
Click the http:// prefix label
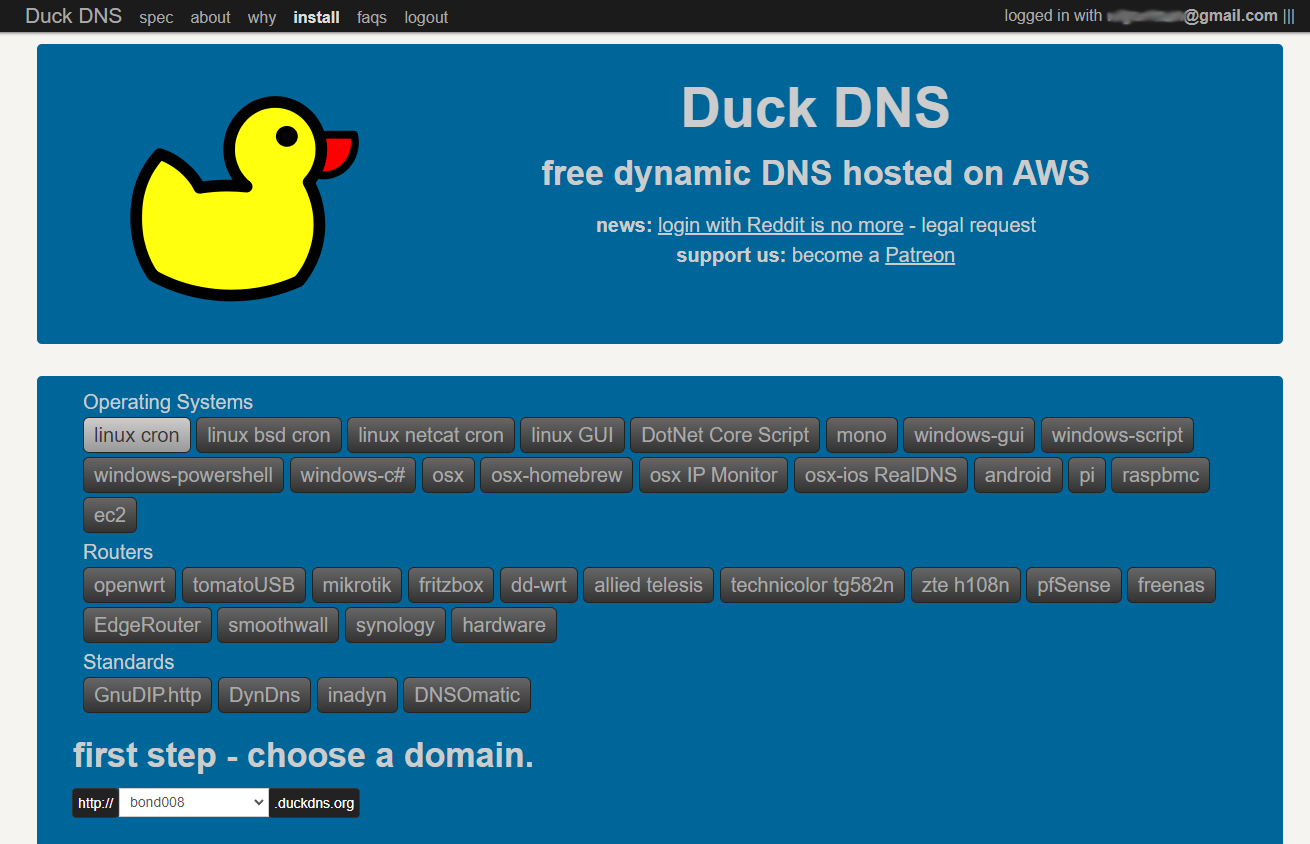[x=96, y=803]
